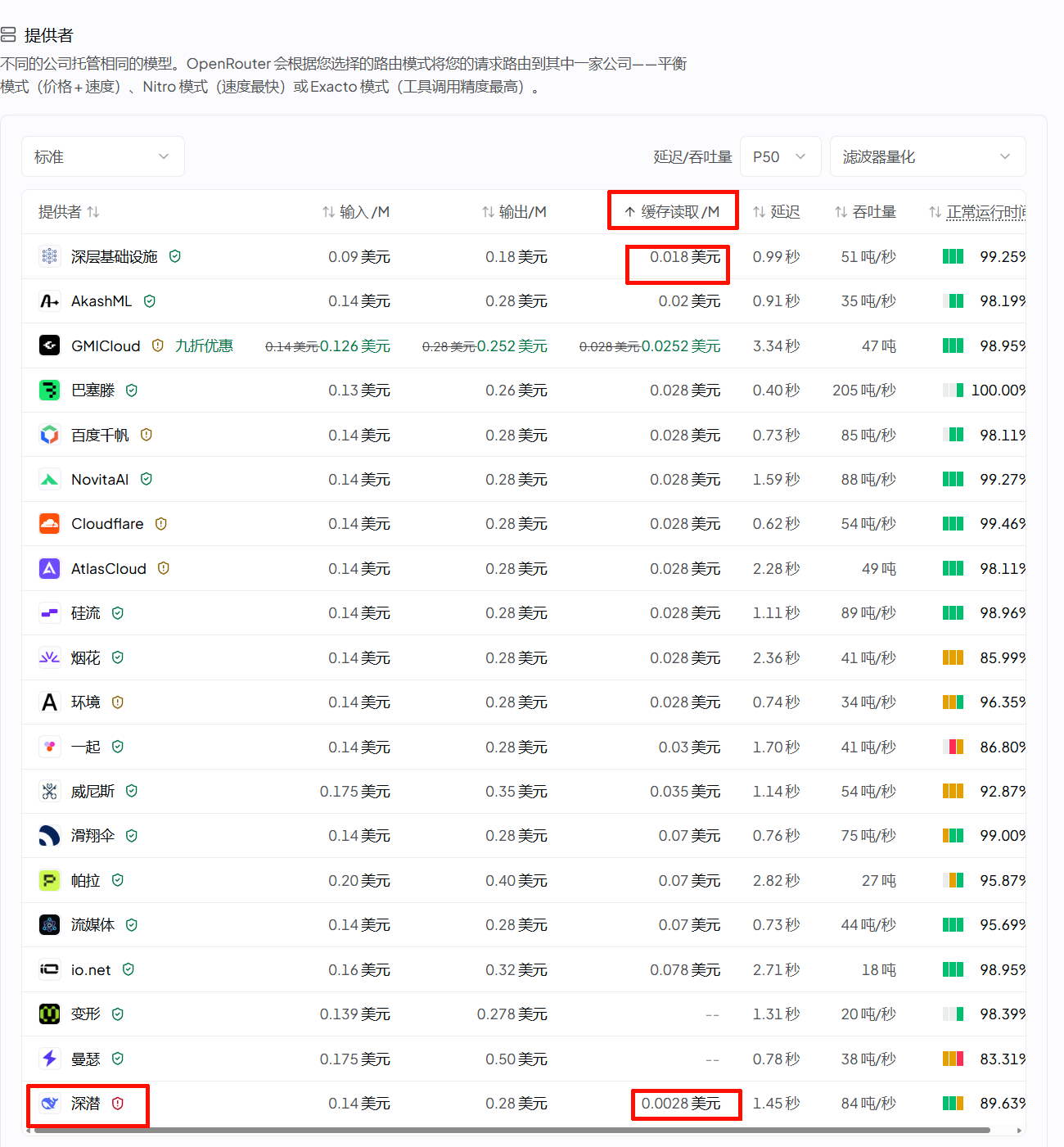Click the 深潜 provider logo

click(50, 1103)
